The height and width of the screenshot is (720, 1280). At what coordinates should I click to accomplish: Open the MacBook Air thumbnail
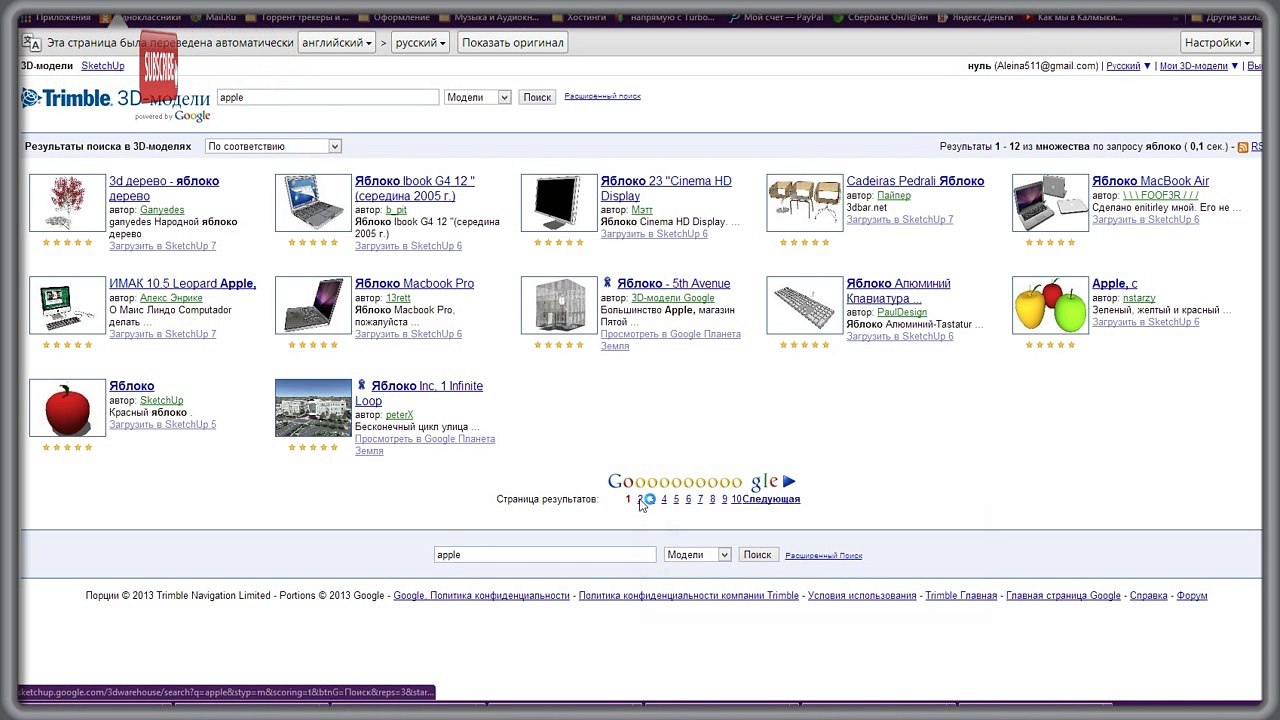coord(1050,203)
